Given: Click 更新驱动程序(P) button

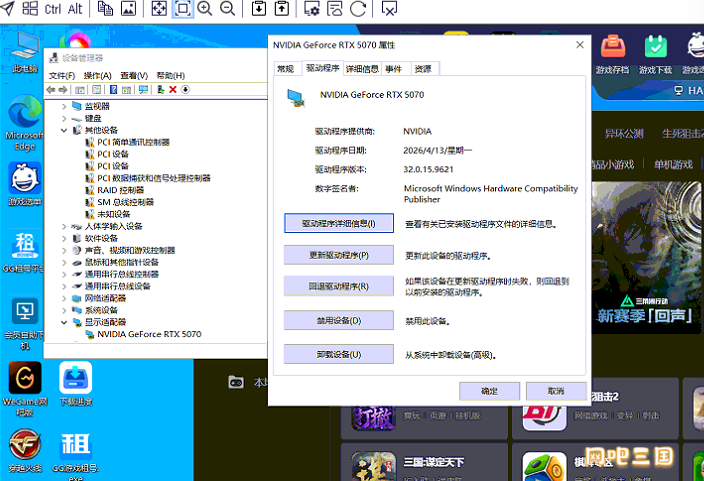Looking at the screenshot, I should [339, 255].
